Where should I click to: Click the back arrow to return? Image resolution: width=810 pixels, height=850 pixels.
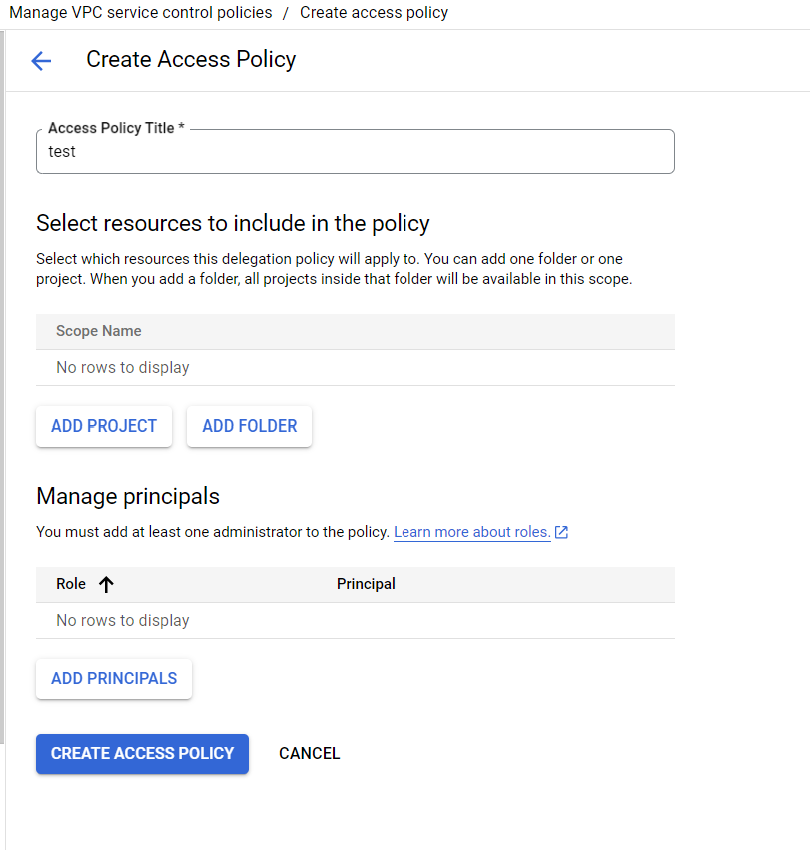point(40,61)
